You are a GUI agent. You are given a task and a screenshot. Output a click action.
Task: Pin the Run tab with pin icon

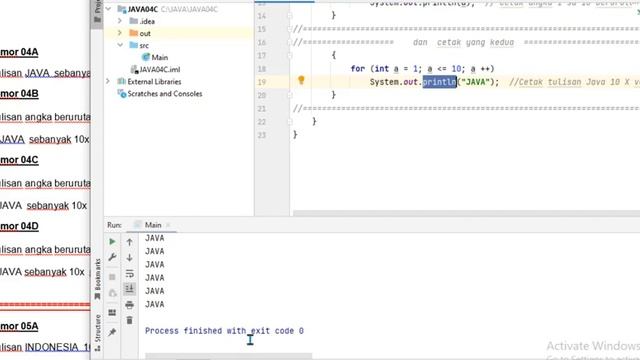(112, 332)
